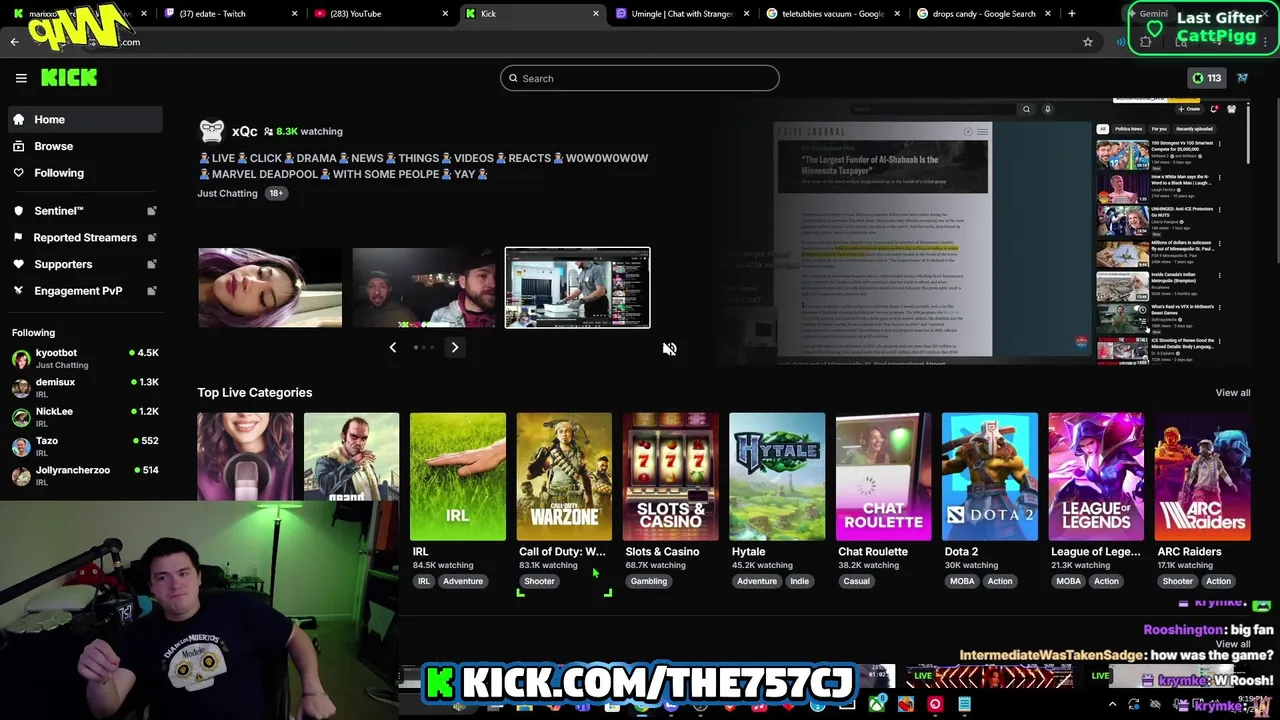
Task: Click MOBA tag under Dota 2
Action: point(962,581)
